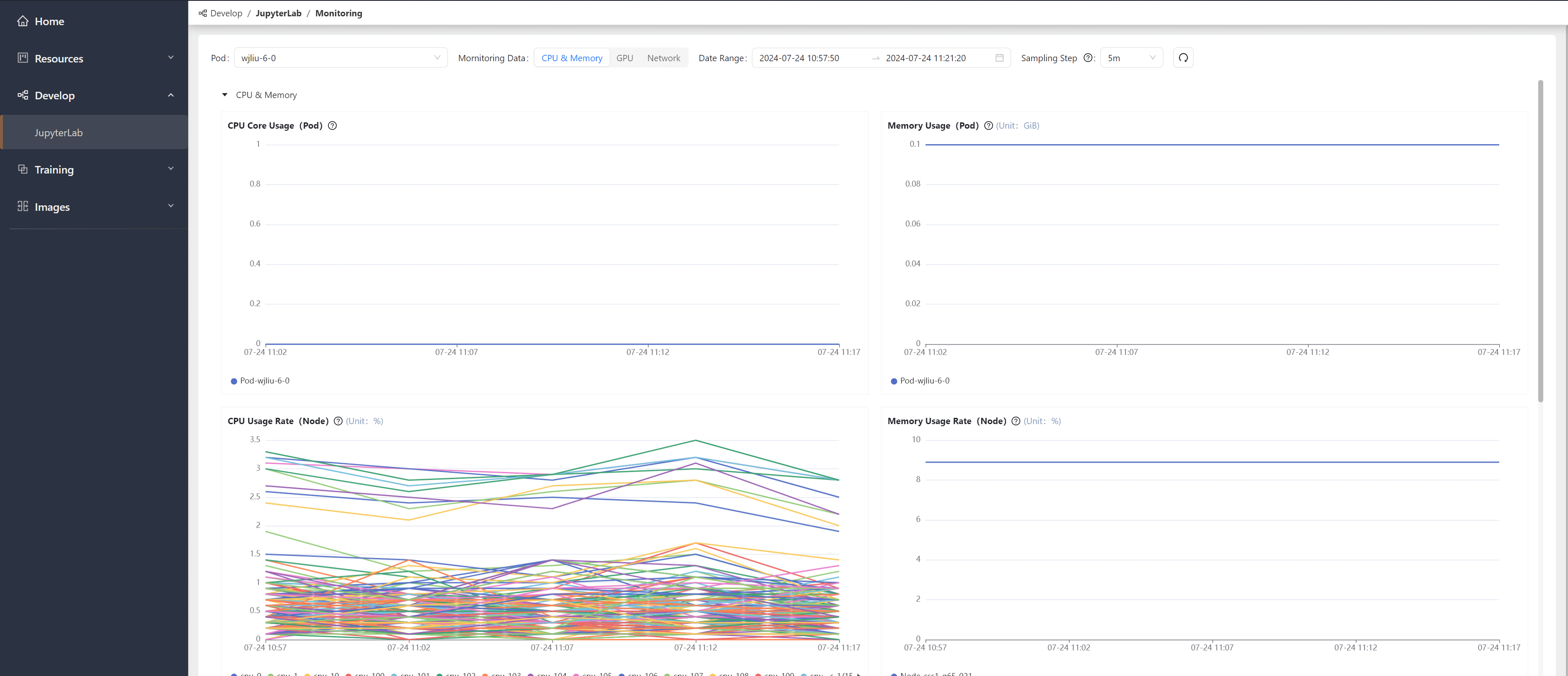1568x676 pixels.
Task: Collapse the Develop menu chevron
Action: point(171,95)
